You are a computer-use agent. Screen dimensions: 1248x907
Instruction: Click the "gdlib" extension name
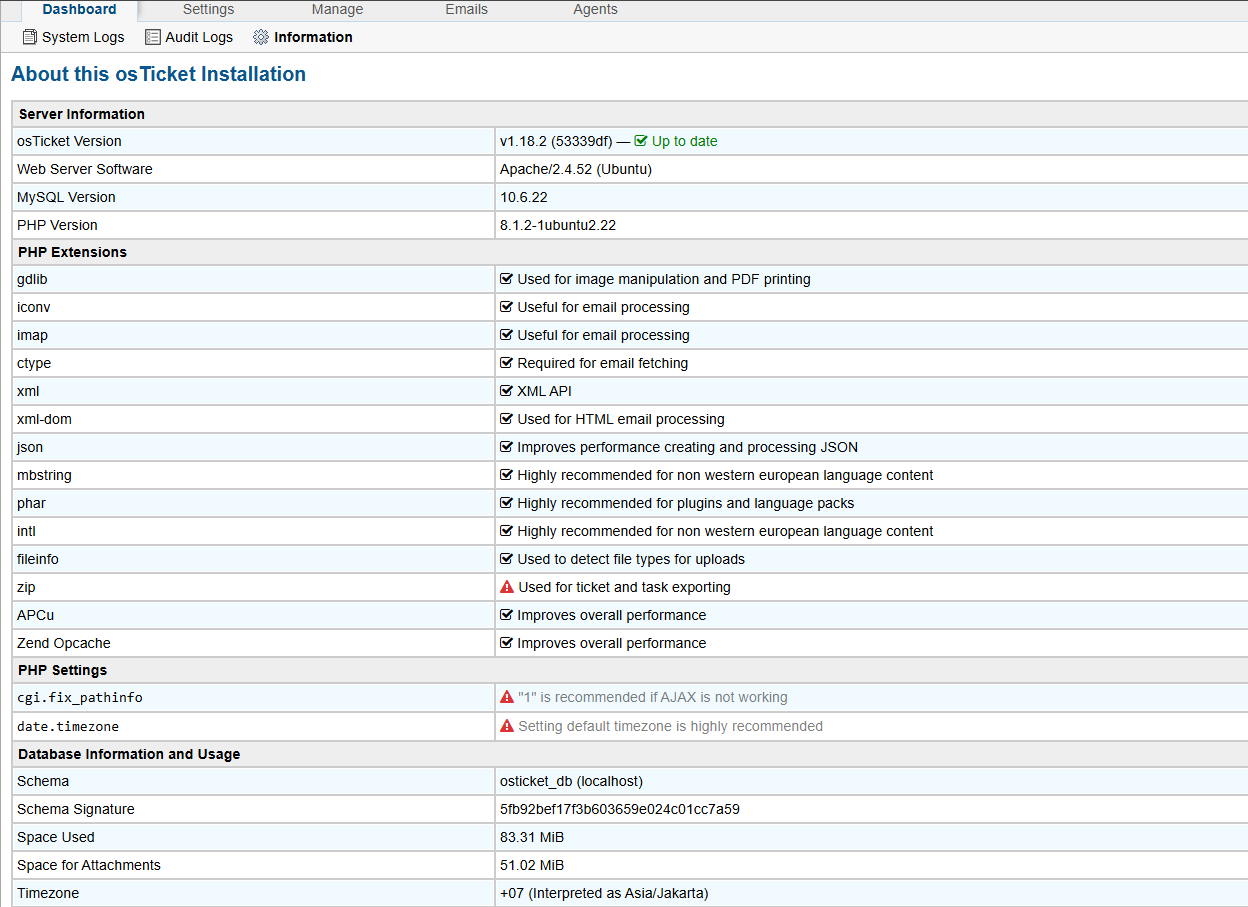point(32,279)
